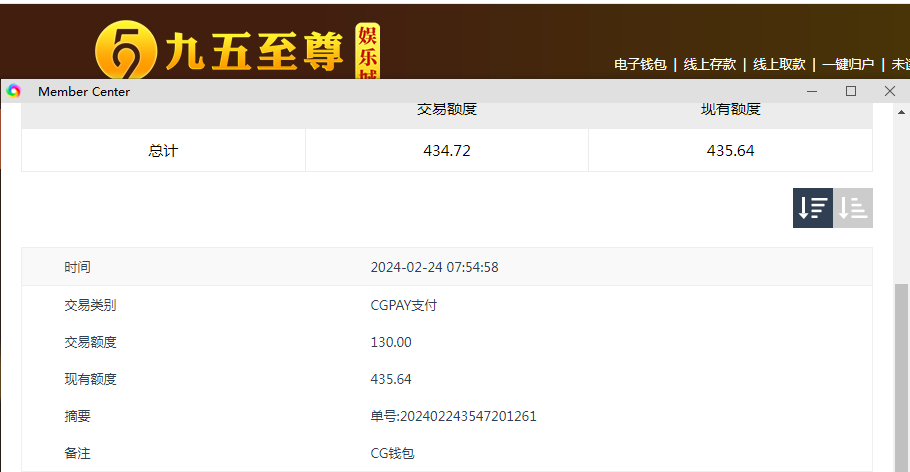The image size is (910, 472).
Task: Click the 备注 row label
Action: pos(77,453)
